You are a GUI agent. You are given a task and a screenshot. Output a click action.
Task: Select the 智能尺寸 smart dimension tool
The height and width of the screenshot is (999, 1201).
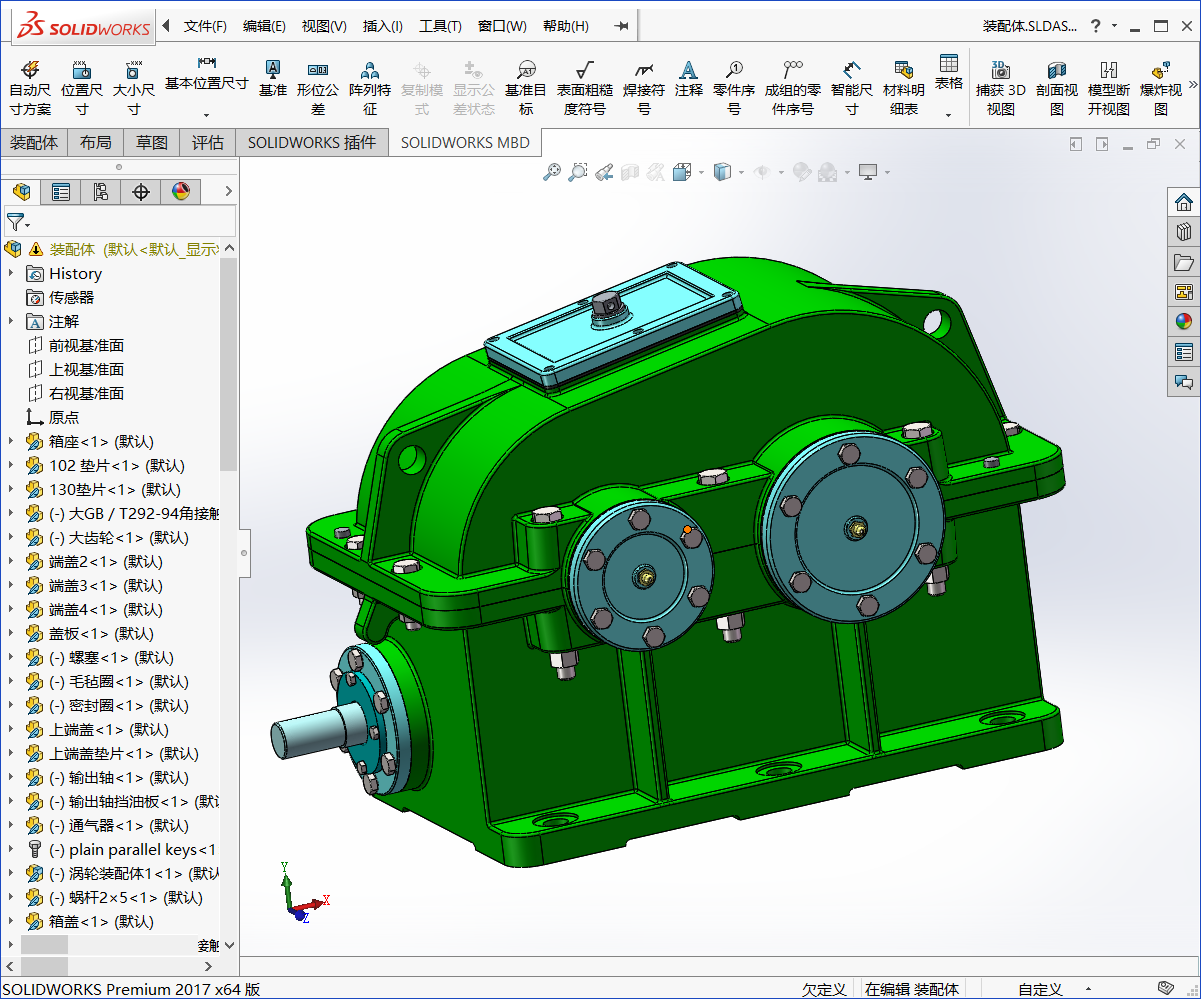point(852,88)
